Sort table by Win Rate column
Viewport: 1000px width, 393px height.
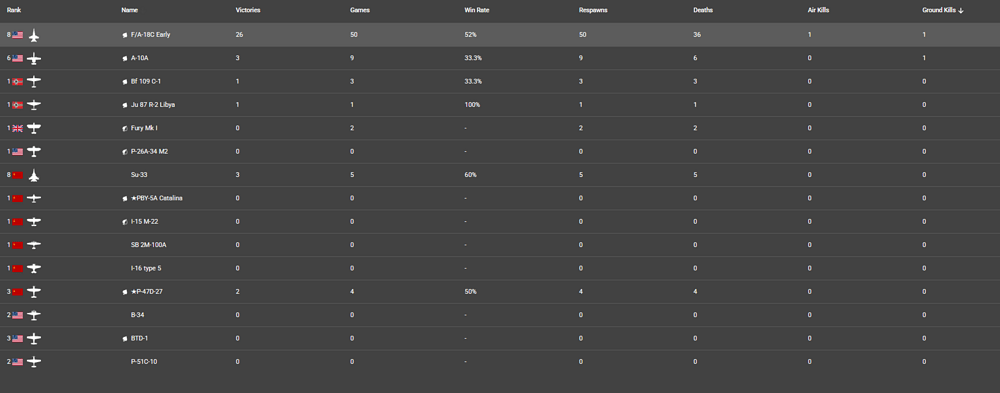coord(476,11)
